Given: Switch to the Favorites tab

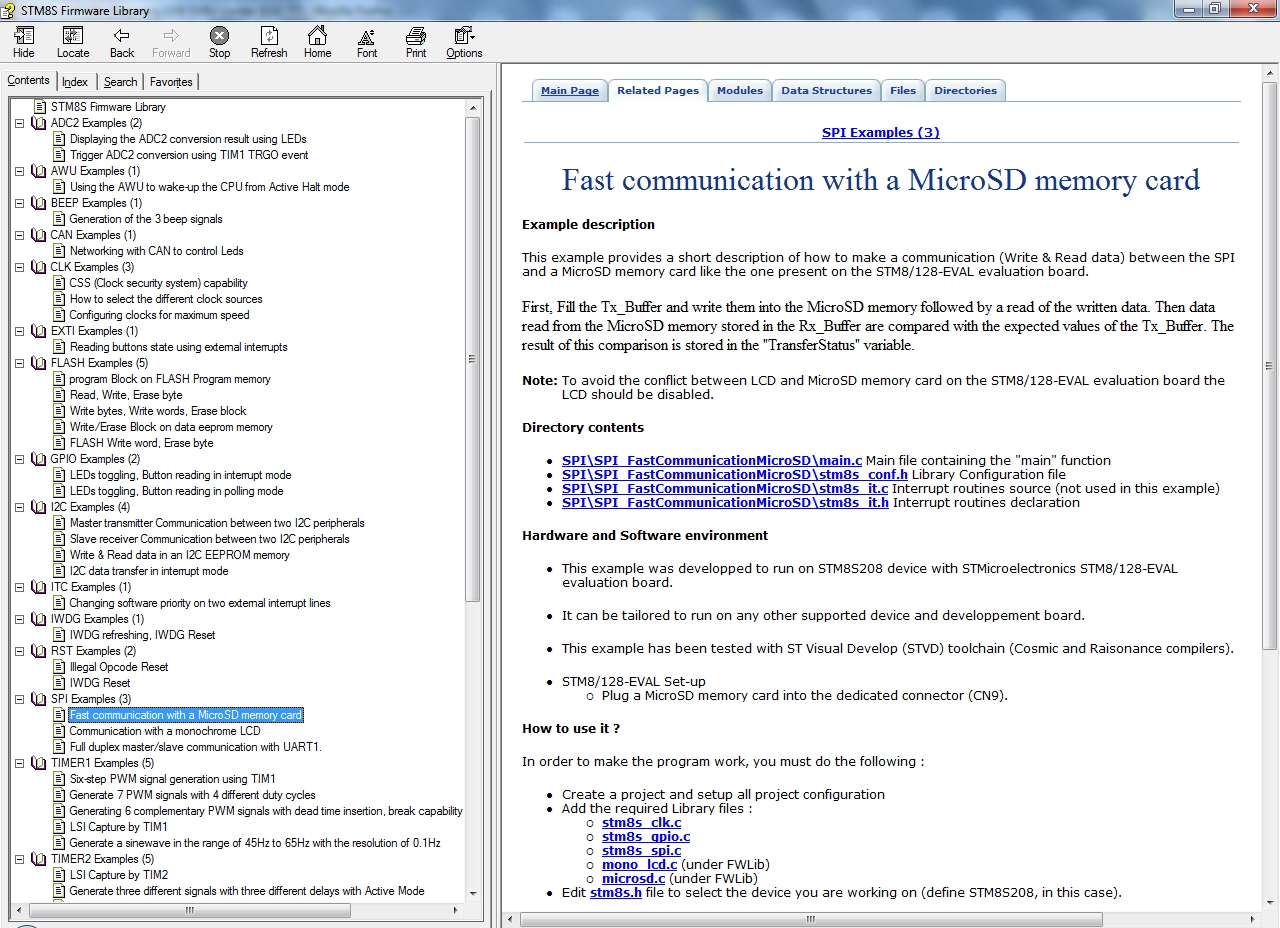Looking at the screenshot, I should click(x=171, y=82).
